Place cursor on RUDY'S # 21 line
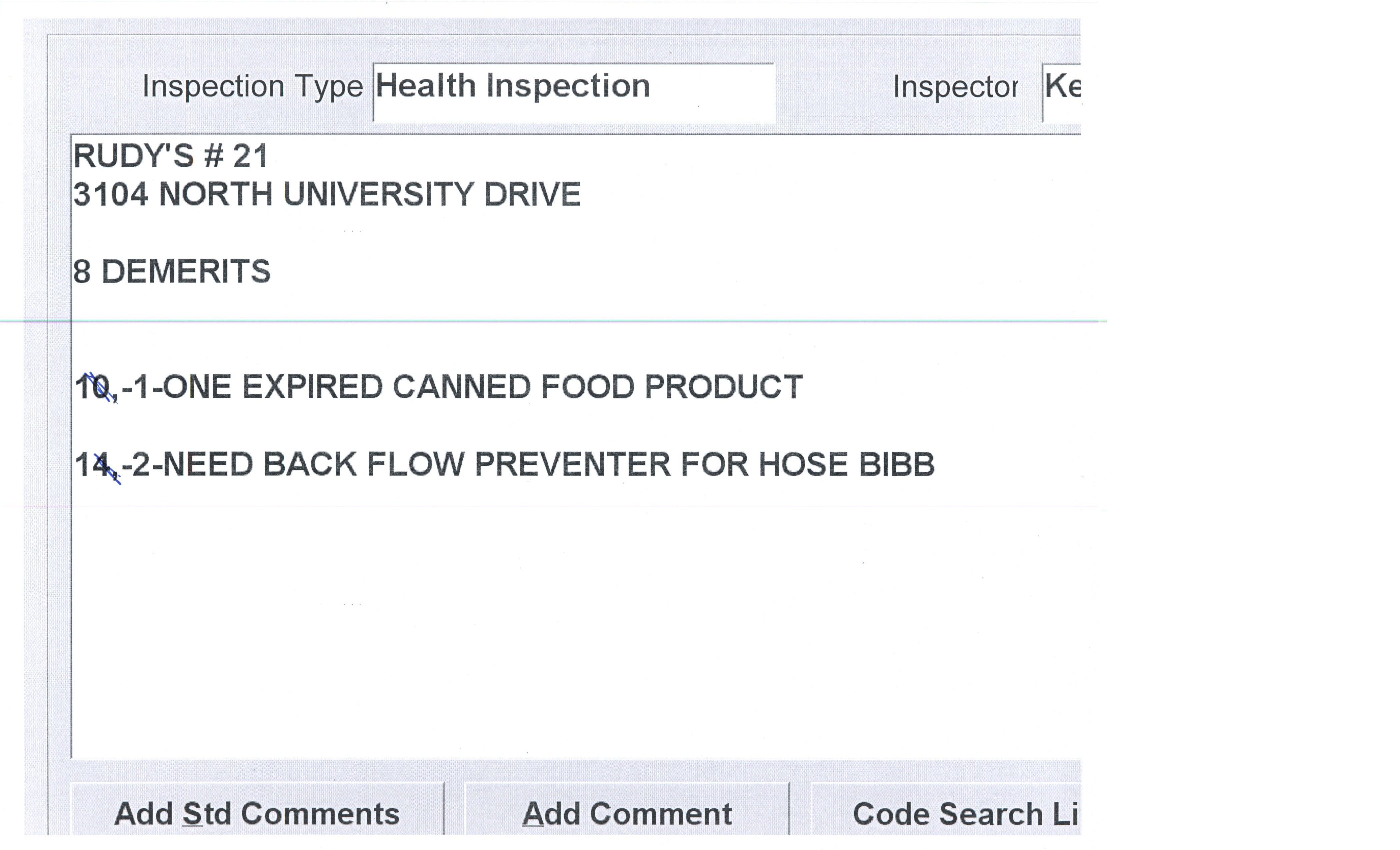Image resolution: width=1400 pixels, height=850 pixels. coord(170,156)
